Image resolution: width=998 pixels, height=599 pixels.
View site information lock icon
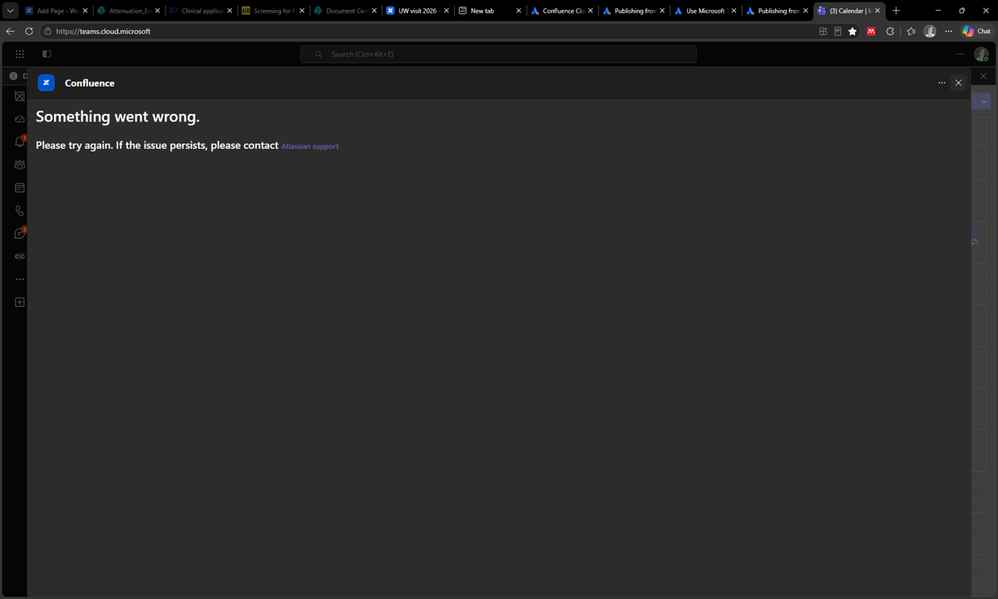[48, 31]
